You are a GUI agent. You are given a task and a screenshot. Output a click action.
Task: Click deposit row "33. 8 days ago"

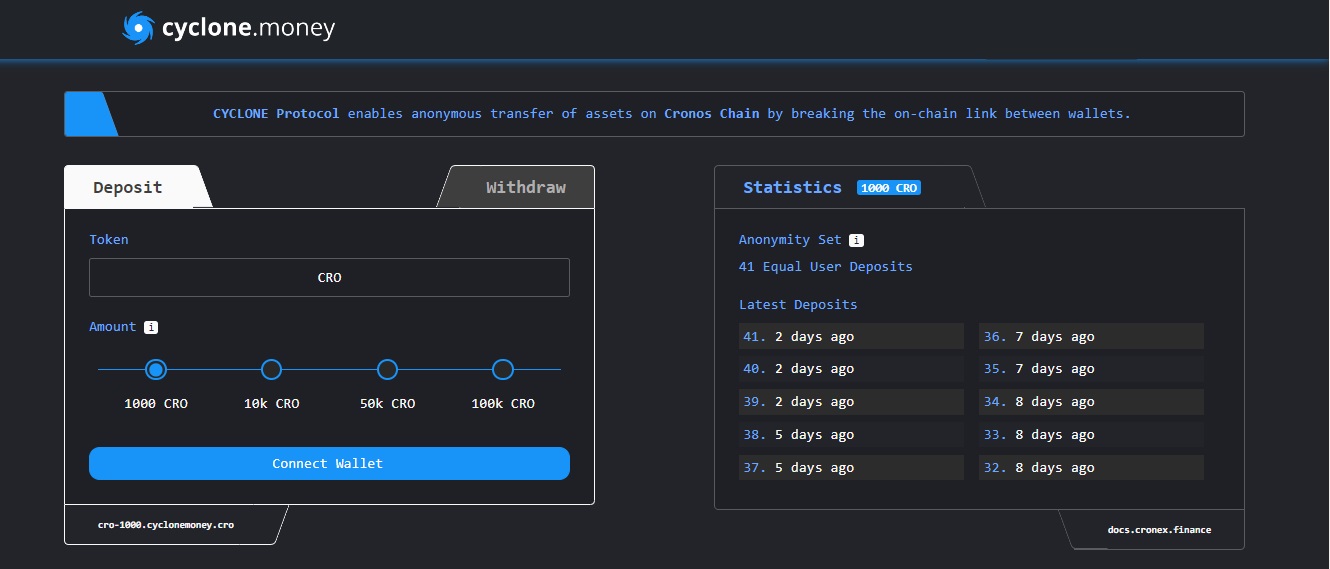point(1091,435)
